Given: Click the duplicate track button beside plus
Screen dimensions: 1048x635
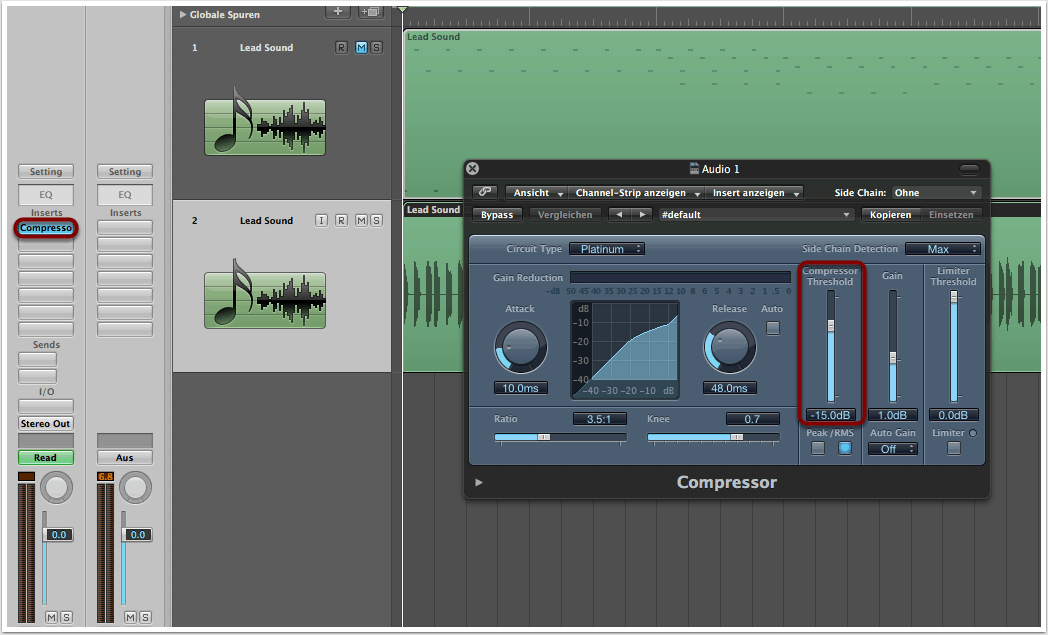Looking at the screenshot, I should point(371,11).
